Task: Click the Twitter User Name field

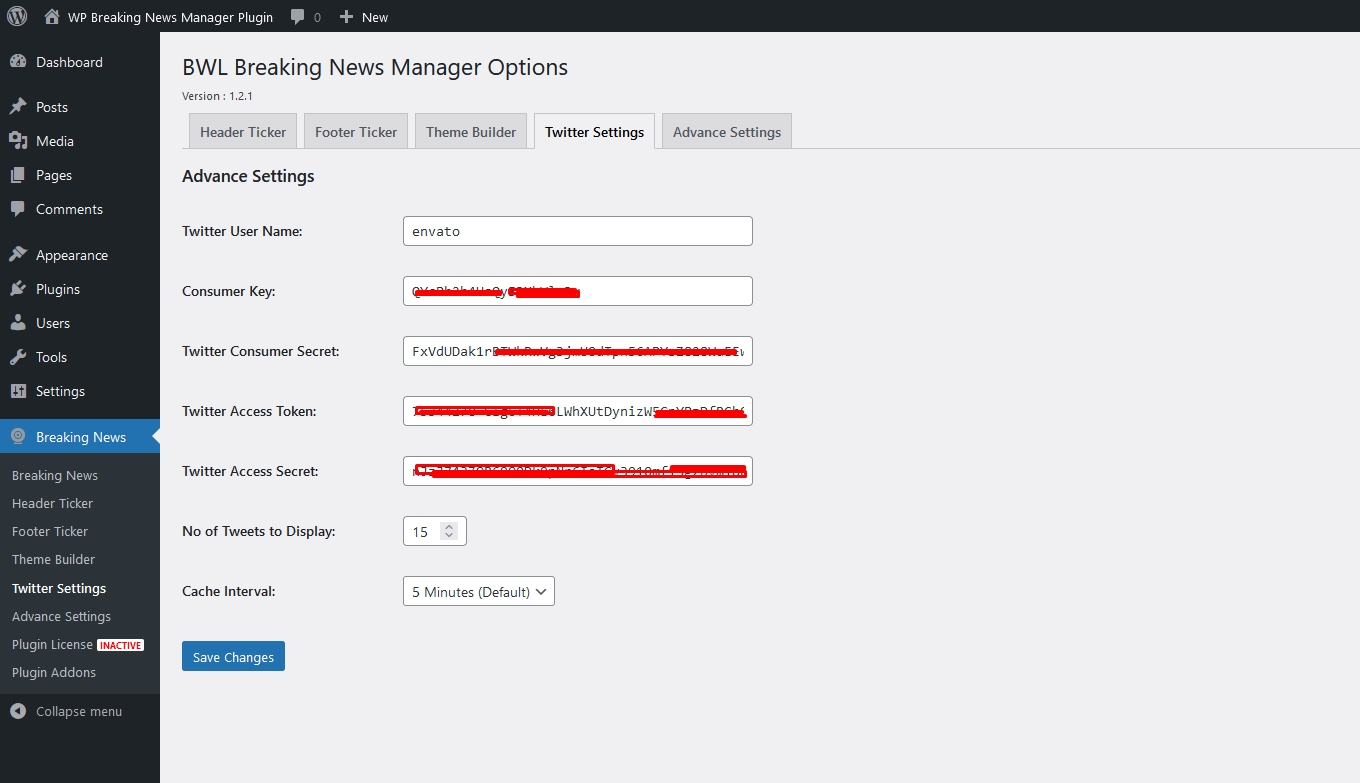Action: point(577,231)
